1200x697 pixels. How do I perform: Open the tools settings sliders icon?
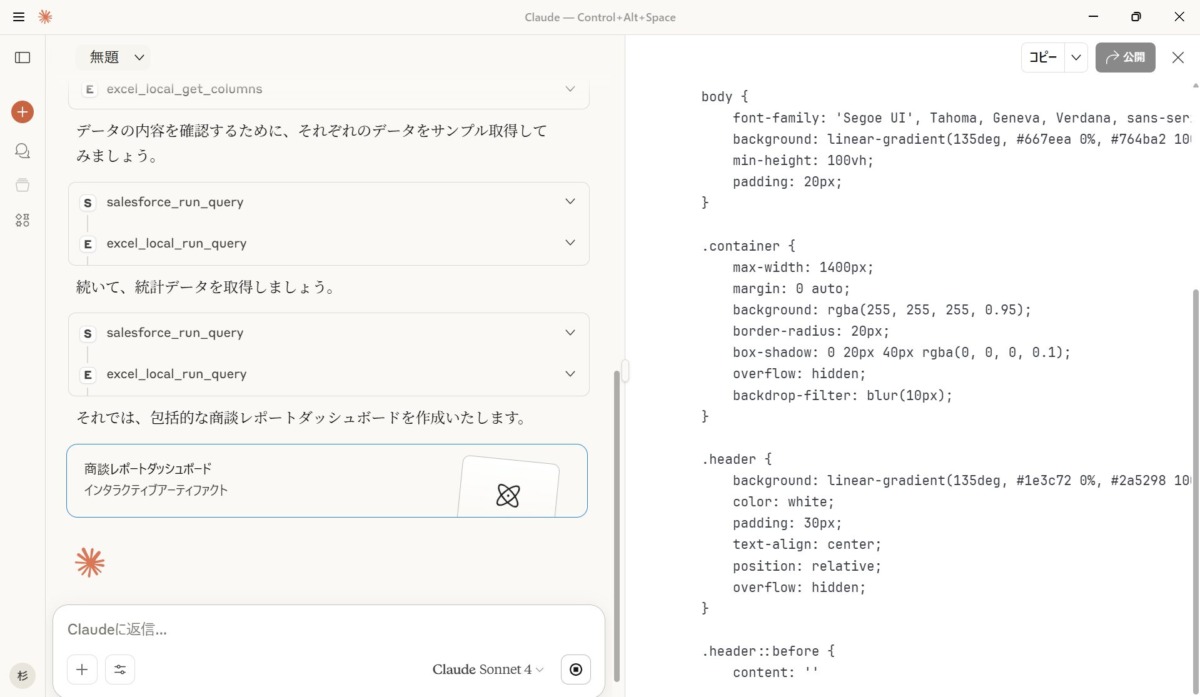click(x=120, y=670)
